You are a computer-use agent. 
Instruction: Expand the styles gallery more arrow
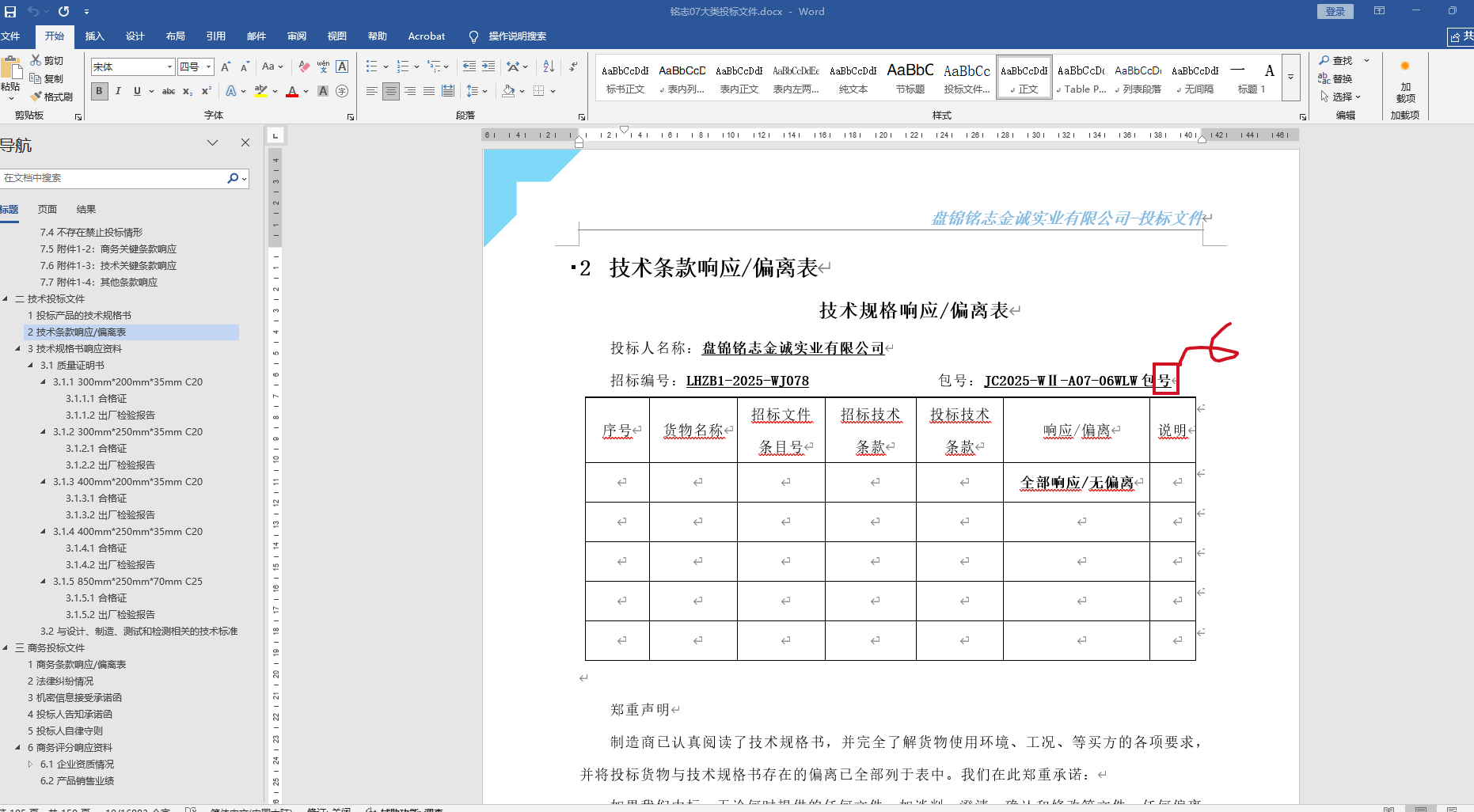pos(1291,77)
